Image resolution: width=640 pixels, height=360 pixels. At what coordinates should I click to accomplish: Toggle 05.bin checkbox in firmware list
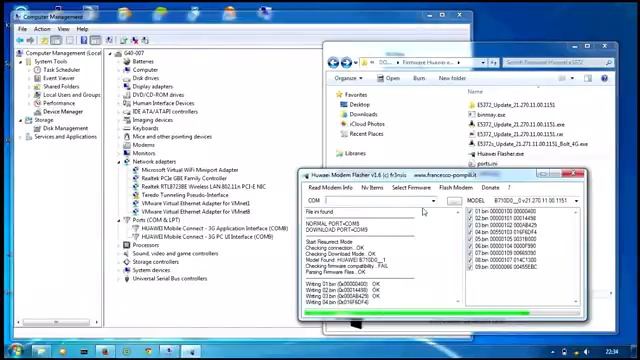tap(470, 239)
